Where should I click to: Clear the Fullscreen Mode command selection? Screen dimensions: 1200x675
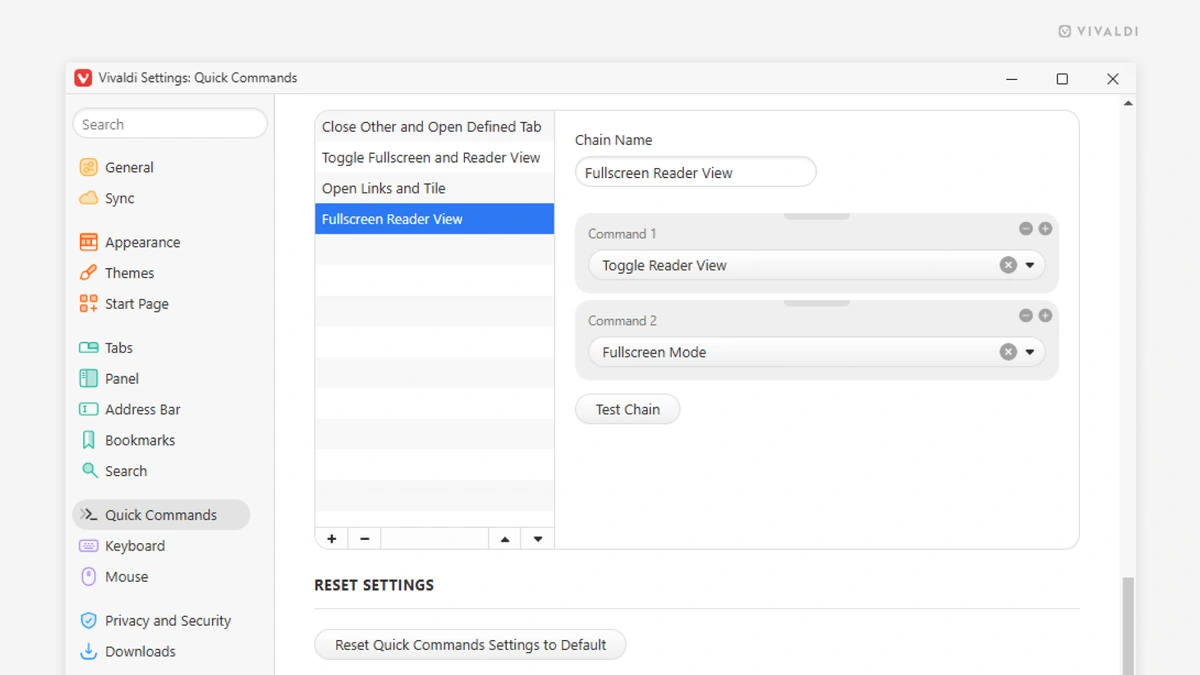[x=1008, y=351]
